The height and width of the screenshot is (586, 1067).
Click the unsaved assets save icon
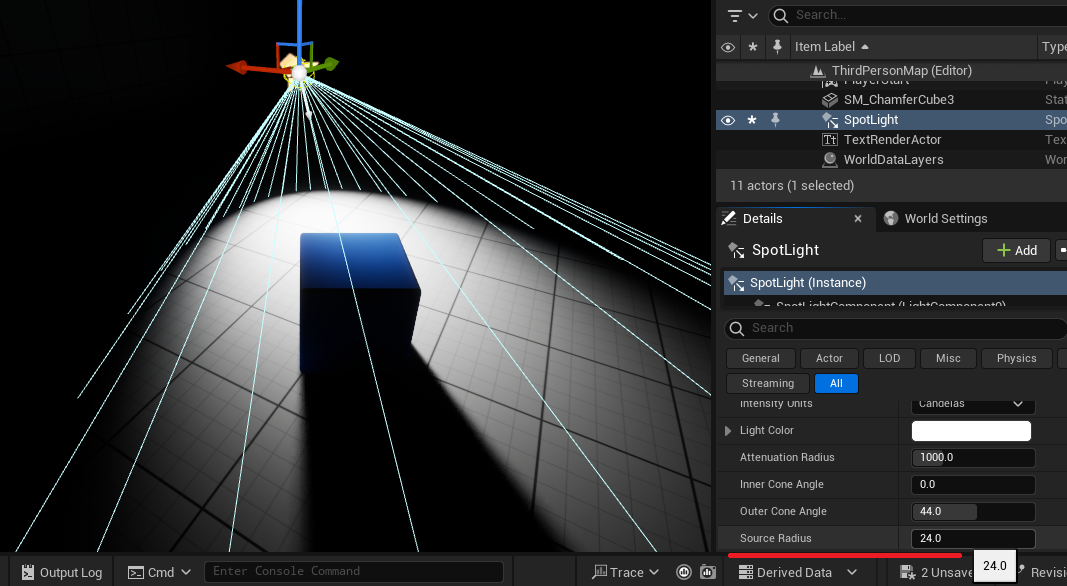(907, 572)
